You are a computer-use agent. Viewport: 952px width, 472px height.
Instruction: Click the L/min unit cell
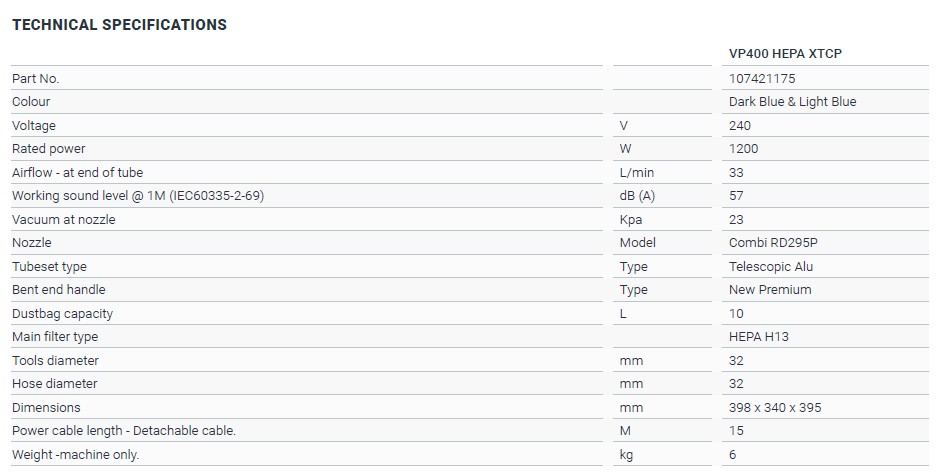click(x=636, y=172)
